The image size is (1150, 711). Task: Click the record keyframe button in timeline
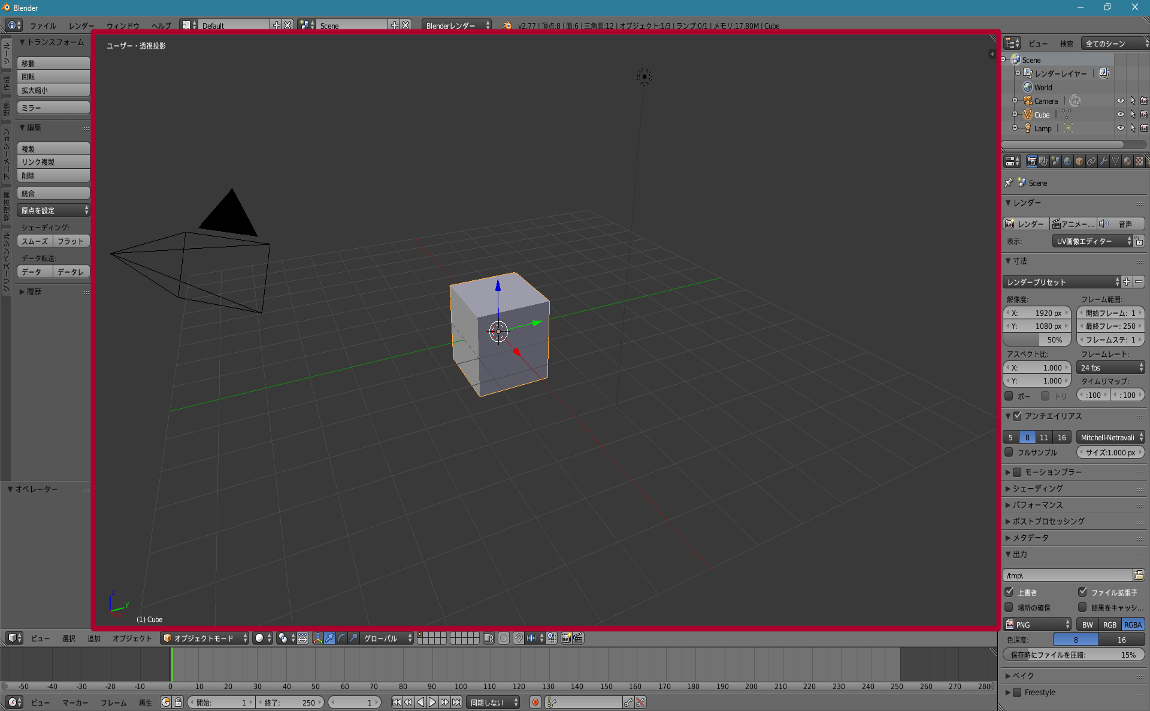coord(535,703)
